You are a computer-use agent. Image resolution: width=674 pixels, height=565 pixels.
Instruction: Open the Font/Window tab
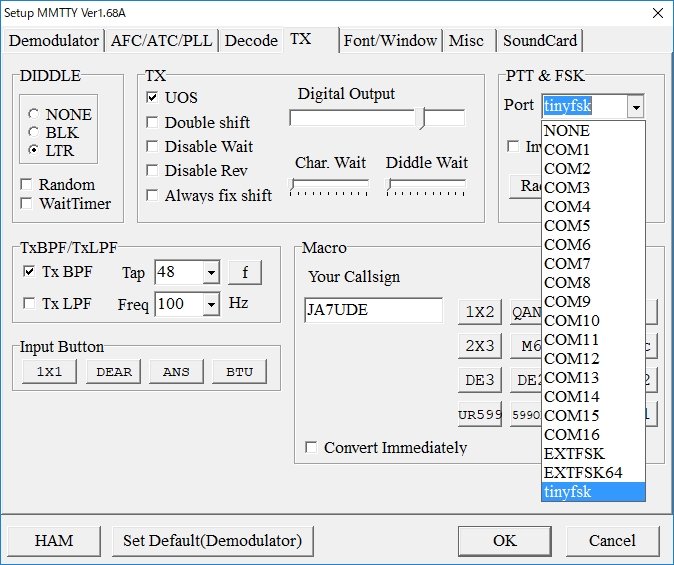coord(390,41)
